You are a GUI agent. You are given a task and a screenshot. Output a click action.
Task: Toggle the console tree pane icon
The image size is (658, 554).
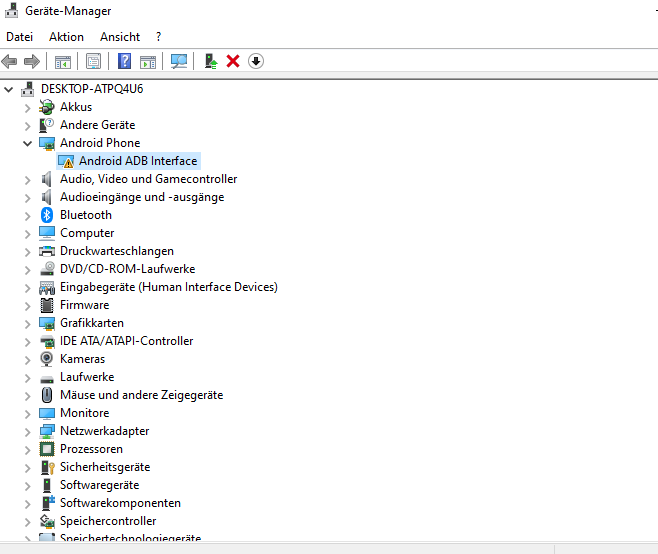(63, 62)
